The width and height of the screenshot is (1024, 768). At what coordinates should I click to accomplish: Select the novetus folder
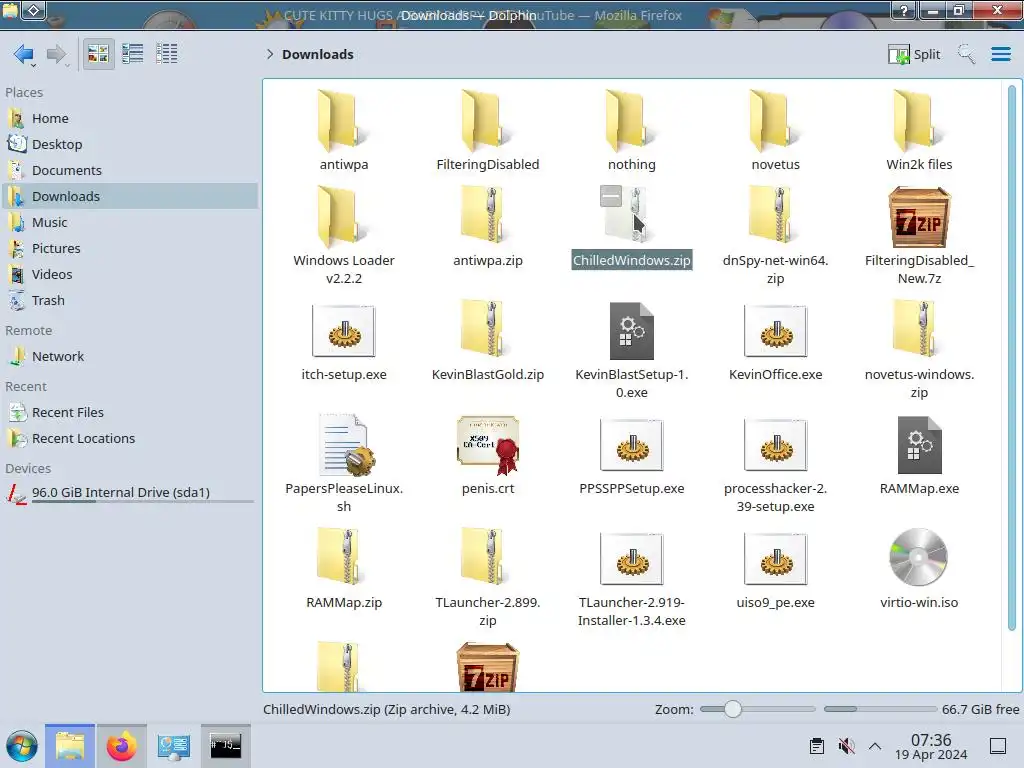pos(775,131)
